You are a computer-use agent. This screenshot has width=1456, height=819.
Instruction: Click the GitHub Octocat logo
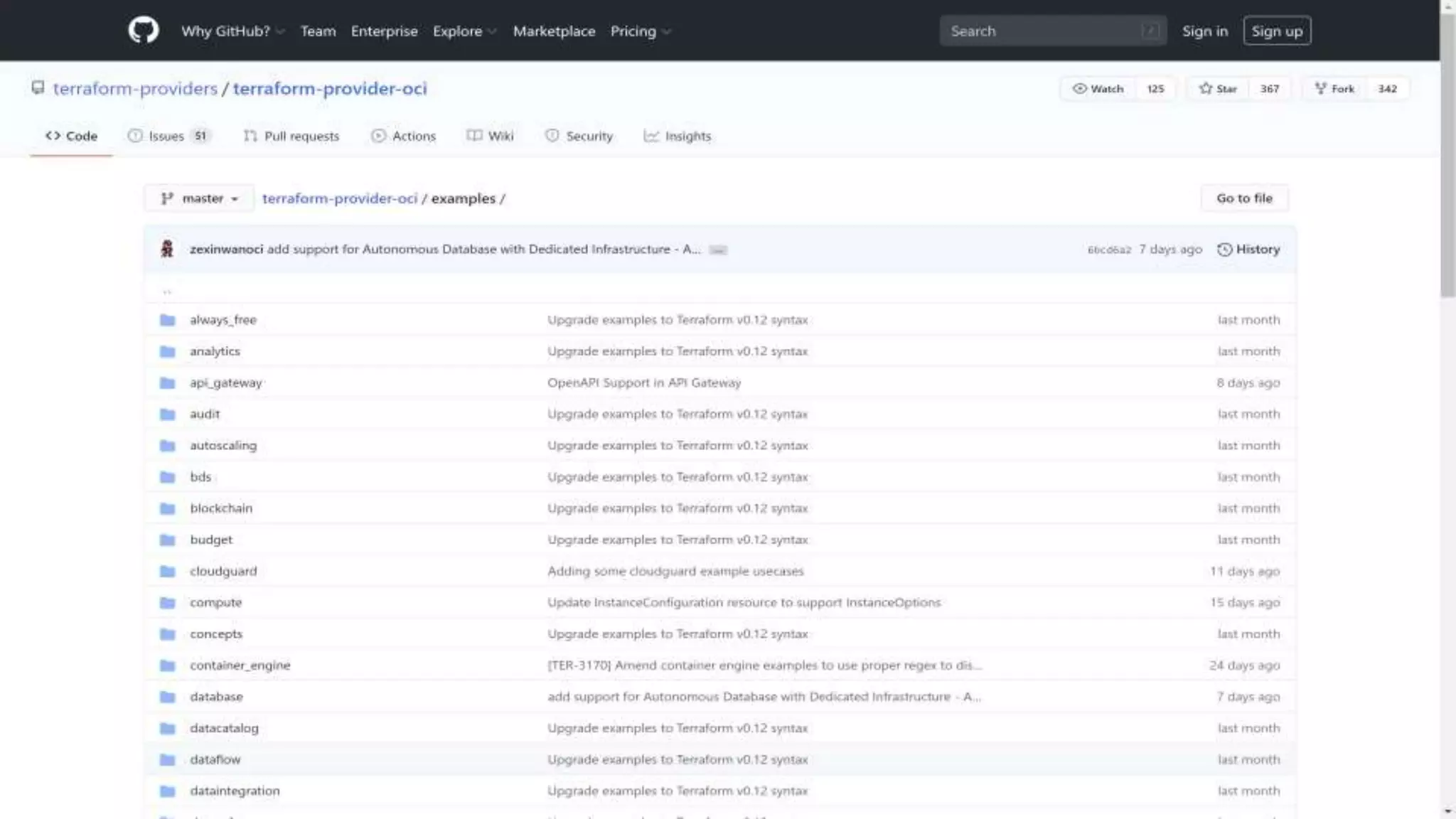point(143,31)
